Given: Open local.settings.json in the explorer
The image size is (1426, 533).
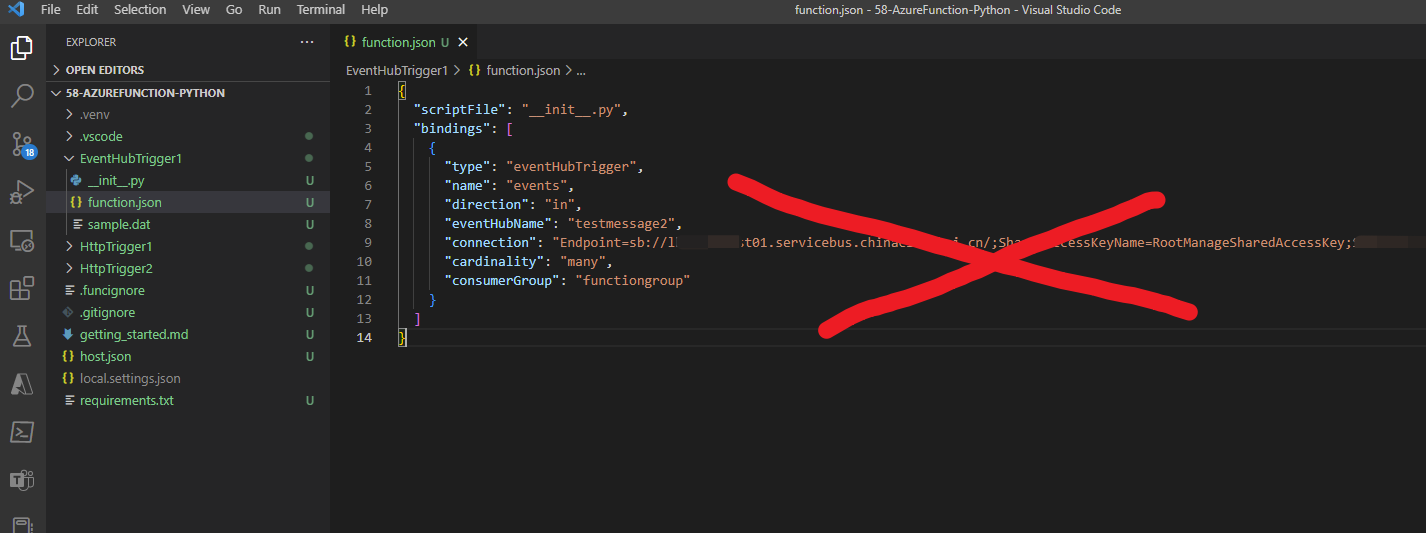Looking at the screenshot, I should coord(130,378).
